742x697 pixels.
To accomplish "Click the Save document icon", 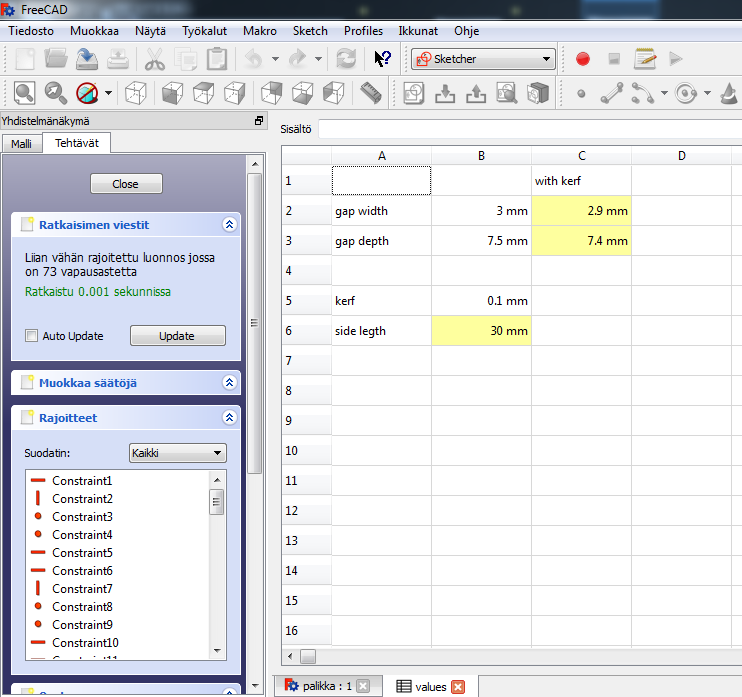I will 87,59.
